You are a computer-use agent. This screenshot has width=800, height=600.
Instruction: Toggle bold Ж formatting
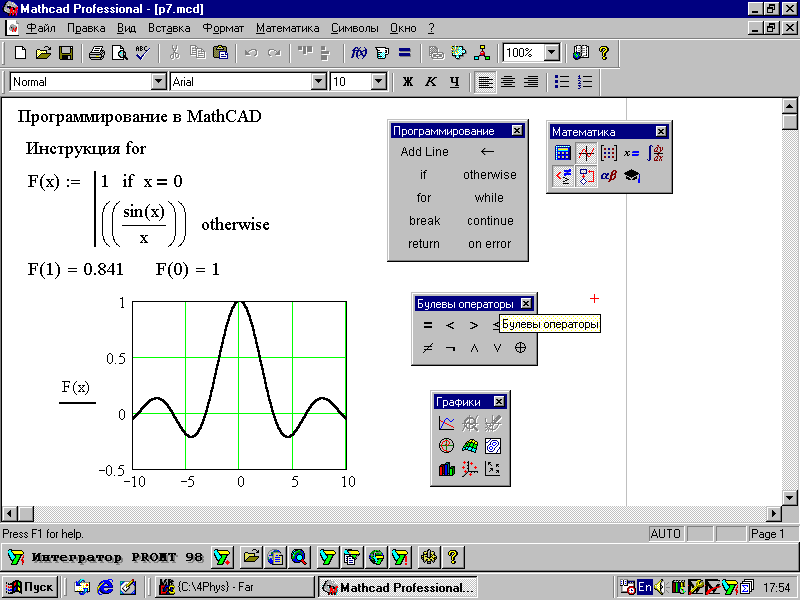click(x=408, y=82)
